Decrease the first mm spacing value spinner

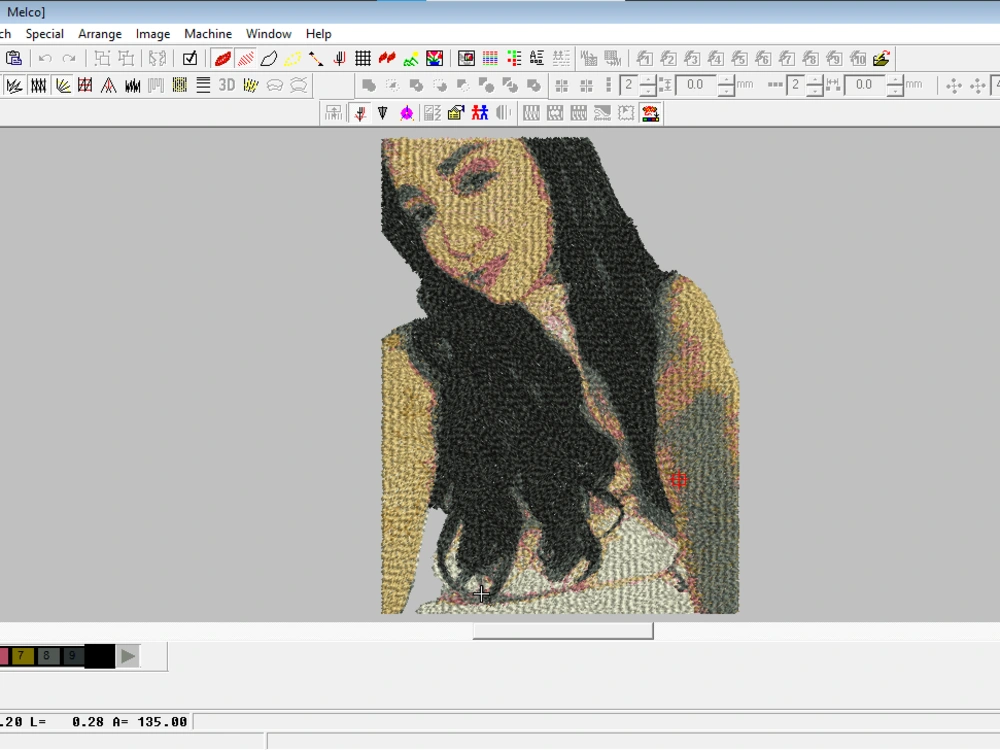725,91
